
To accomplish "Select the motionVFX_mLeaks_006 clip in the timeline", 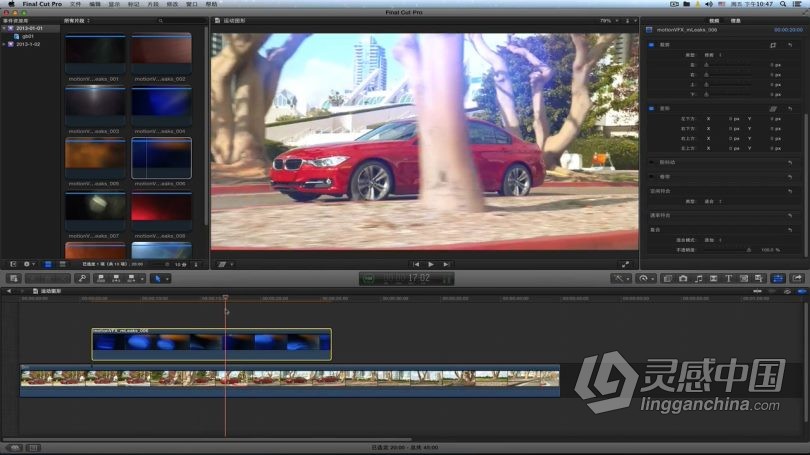I will point(211,344).
